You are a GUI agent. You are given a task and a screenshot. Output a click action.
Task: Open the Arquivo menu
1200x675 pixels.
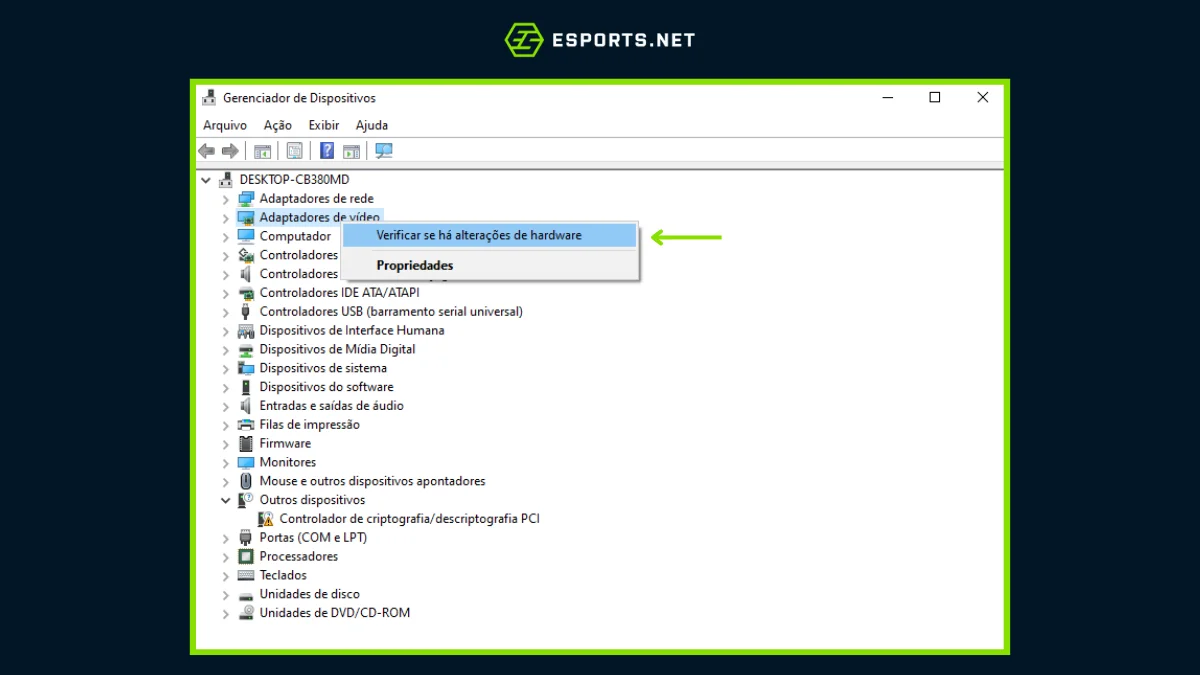225,125
